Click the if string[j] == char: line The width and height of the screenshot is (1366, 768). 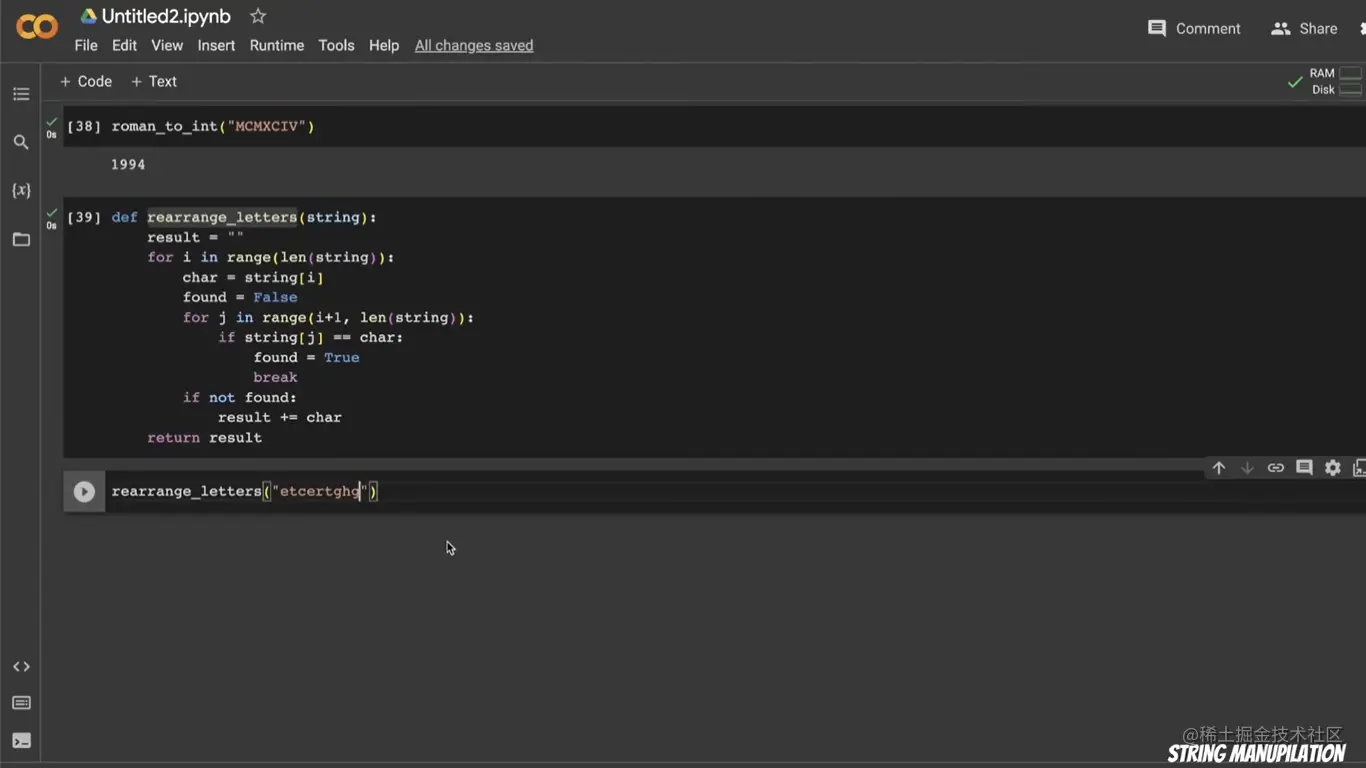[310, 337]
